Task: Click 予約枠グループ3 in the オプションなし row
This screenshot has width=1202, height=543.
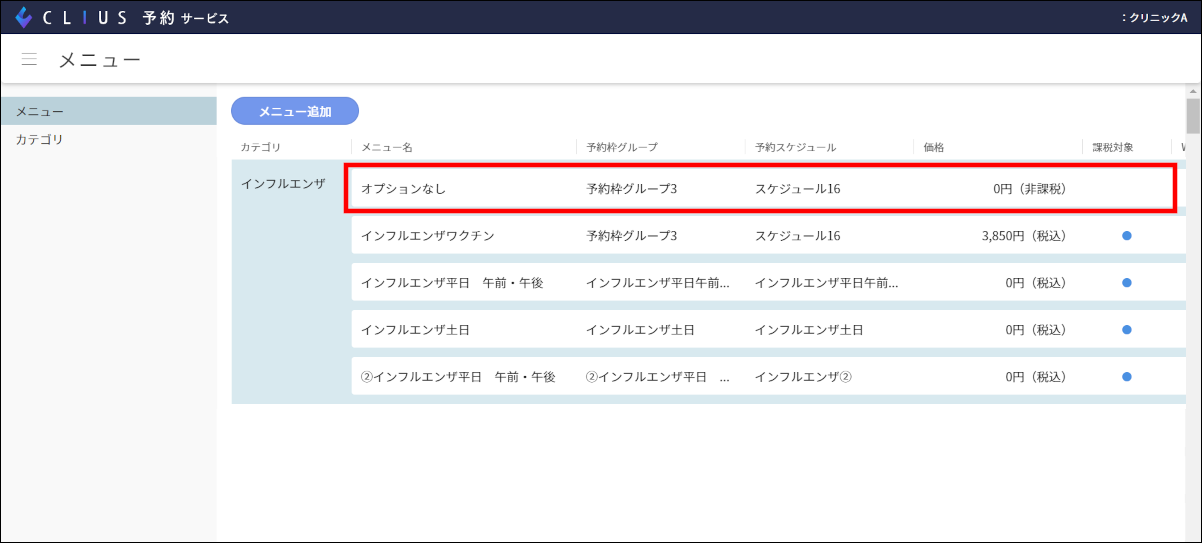Action: (632, 188)
